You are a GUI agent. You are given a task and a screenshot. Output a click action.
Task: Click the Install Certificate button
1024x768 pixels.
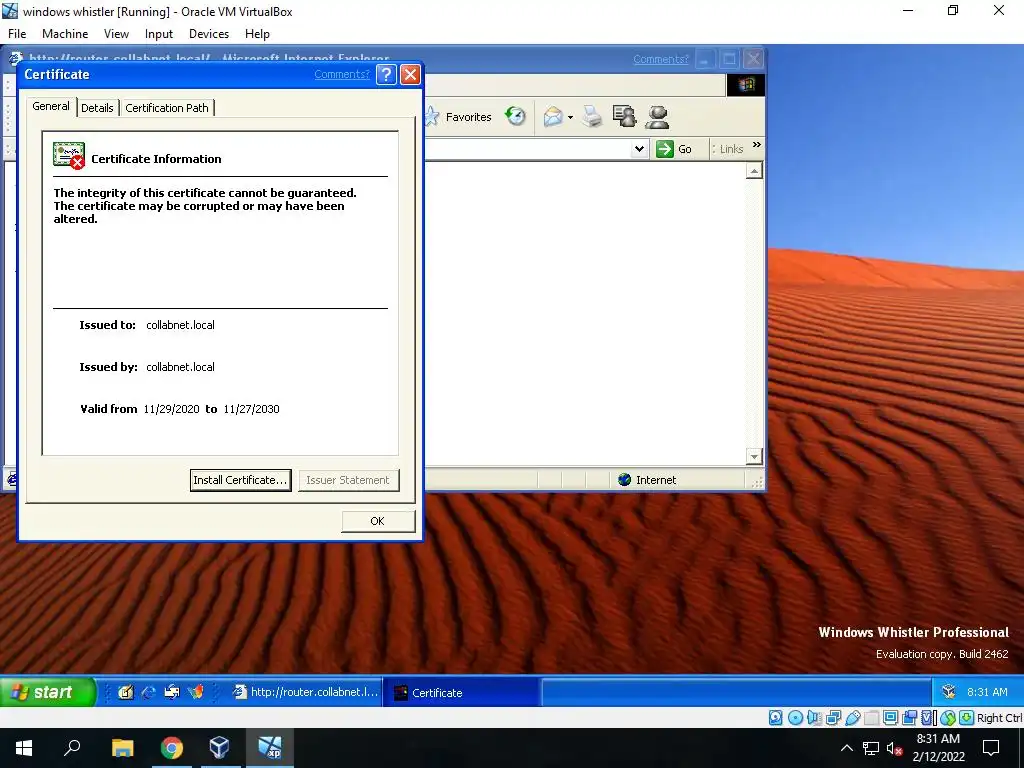tap(240, 480)
